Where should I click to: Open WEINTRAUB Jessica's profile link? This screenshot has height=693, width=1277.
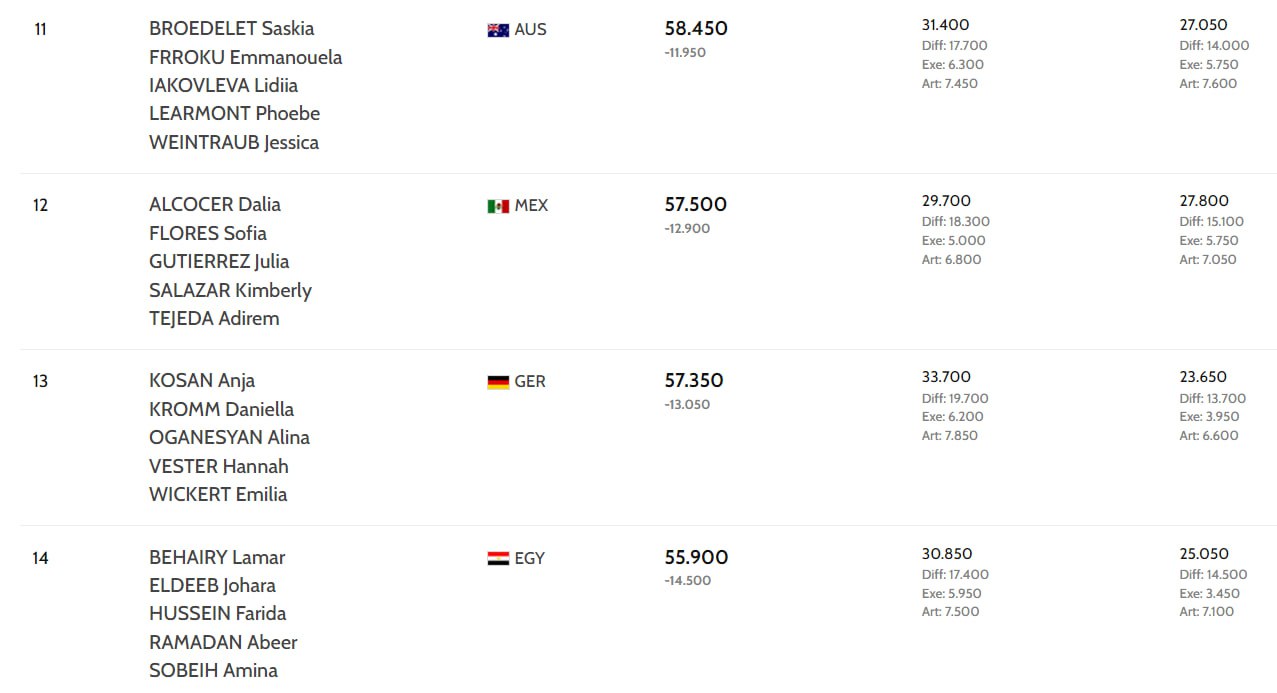[234, 142]
